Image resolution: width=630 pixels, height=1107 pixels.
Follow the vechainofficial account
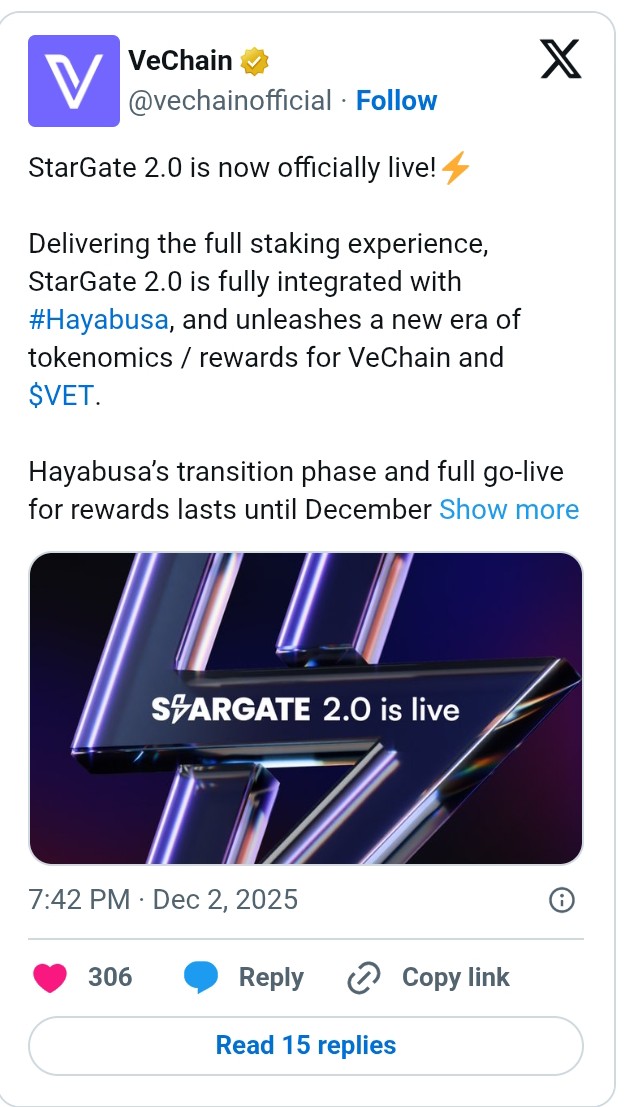[396, 101]
